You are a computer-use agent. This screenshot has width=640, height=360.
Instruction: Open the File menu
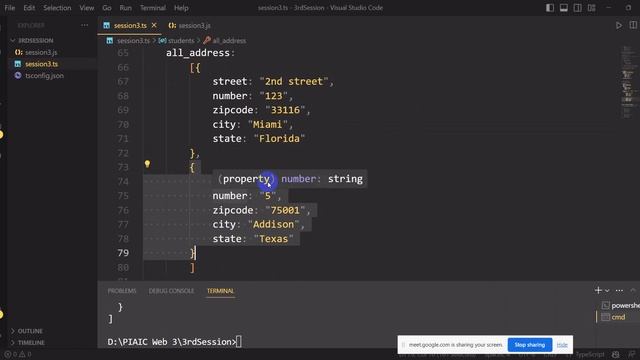coord(9,8)
